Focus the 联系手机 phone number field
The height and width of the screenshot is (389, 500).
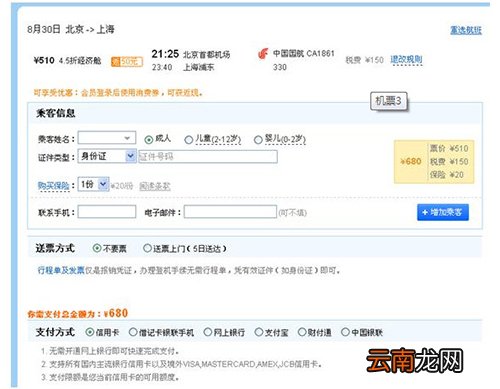[x=107, y=212]
